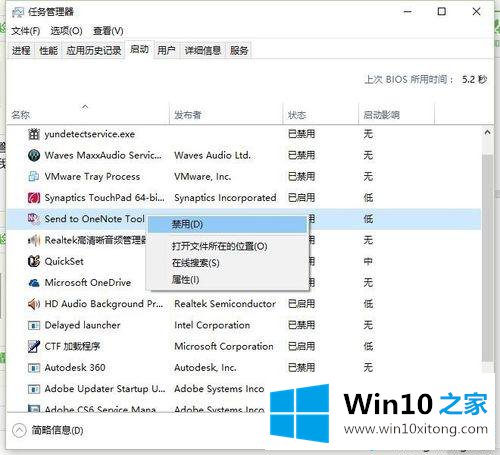The width and height of the screenshot is (500, 455).
Task: Click the Waves MaxxAudio Service icon
Action: (x=34, y=155)
